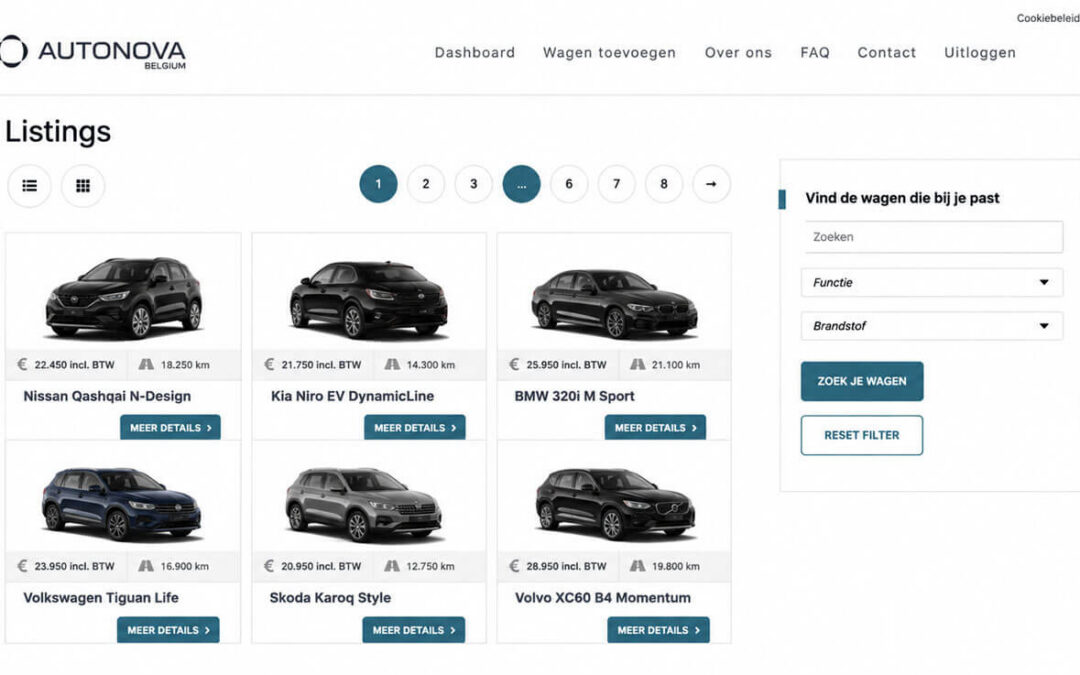
Task: Click the BMW 320i car image
Action: [614, 303]
